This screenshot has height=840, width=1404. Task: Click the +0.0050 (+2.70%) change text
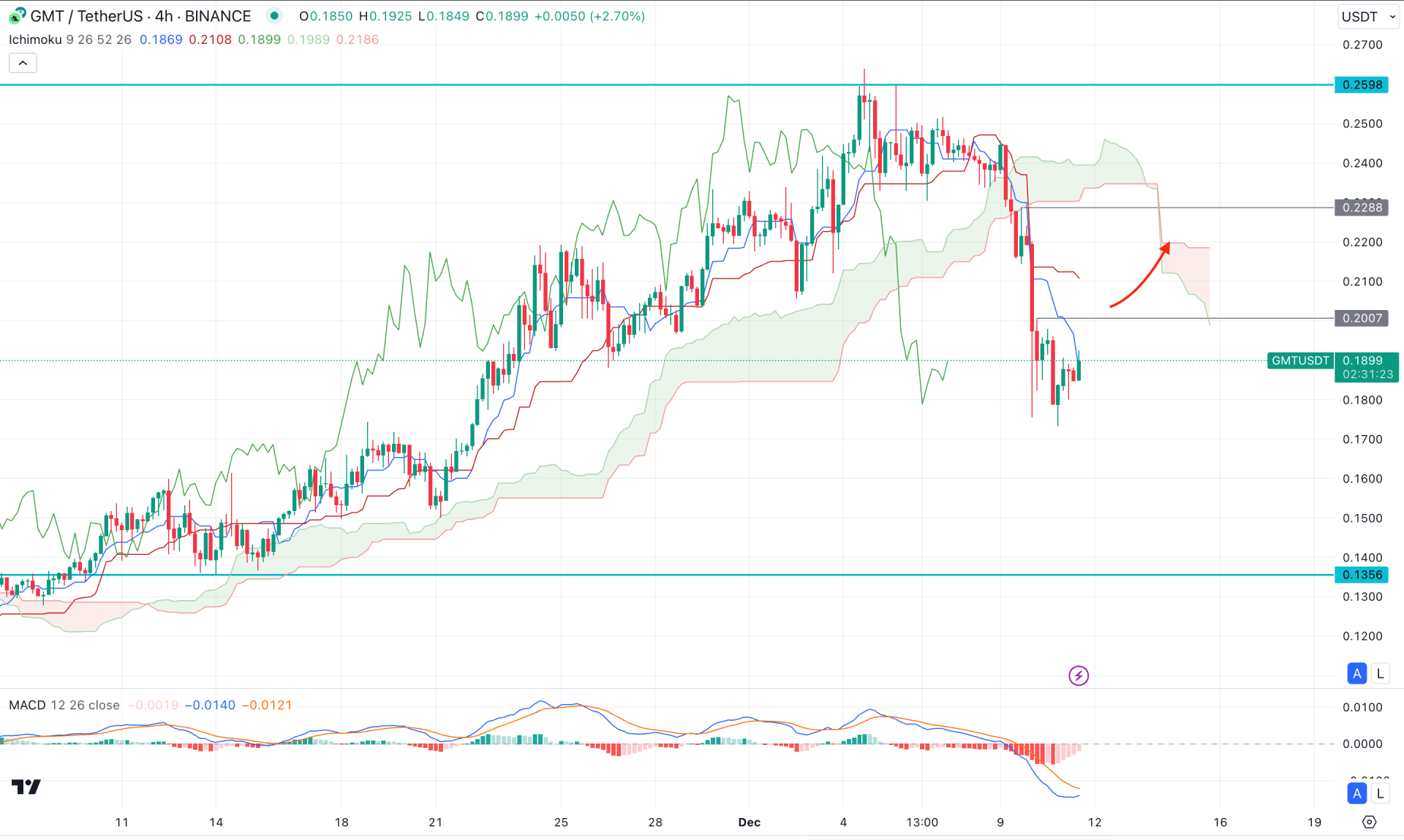pyautogui.click(x=589, y=16)
